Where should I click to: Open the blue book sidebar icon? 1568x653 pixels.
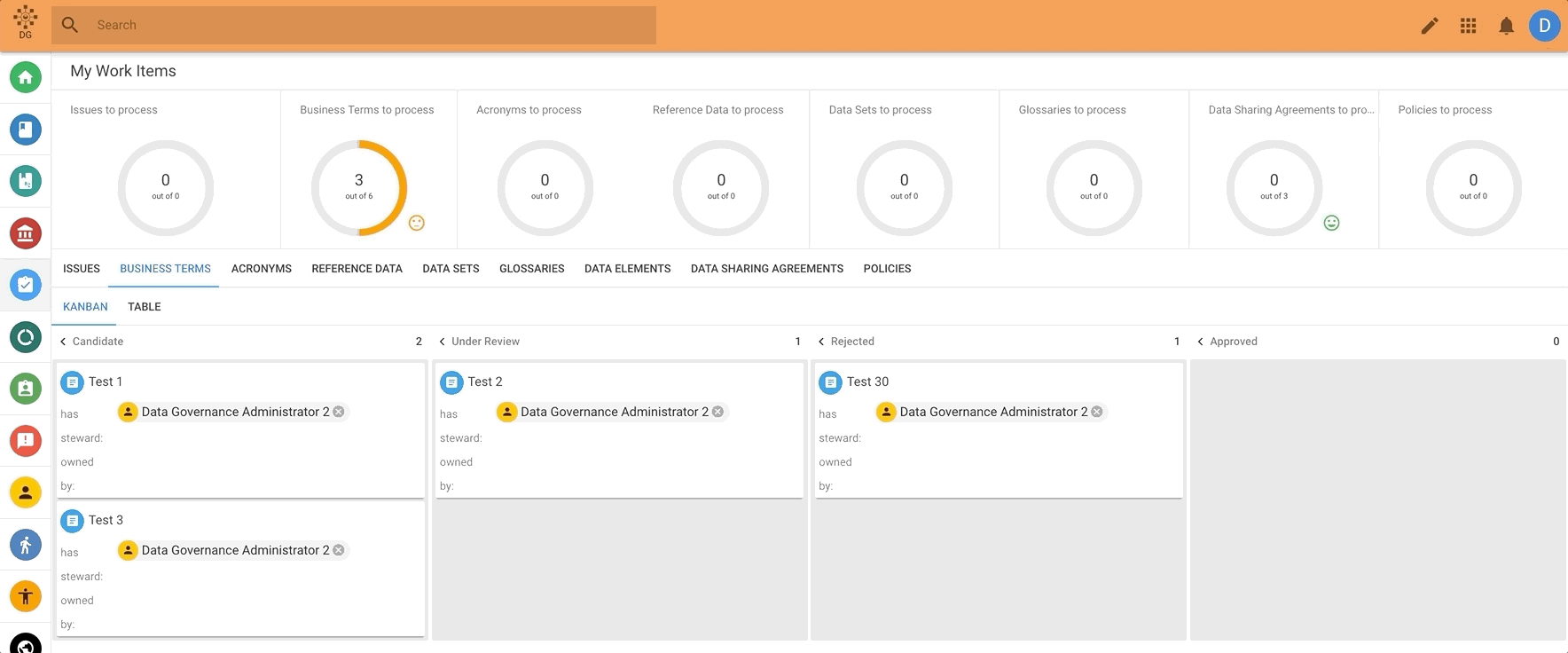tap(26, 130)
